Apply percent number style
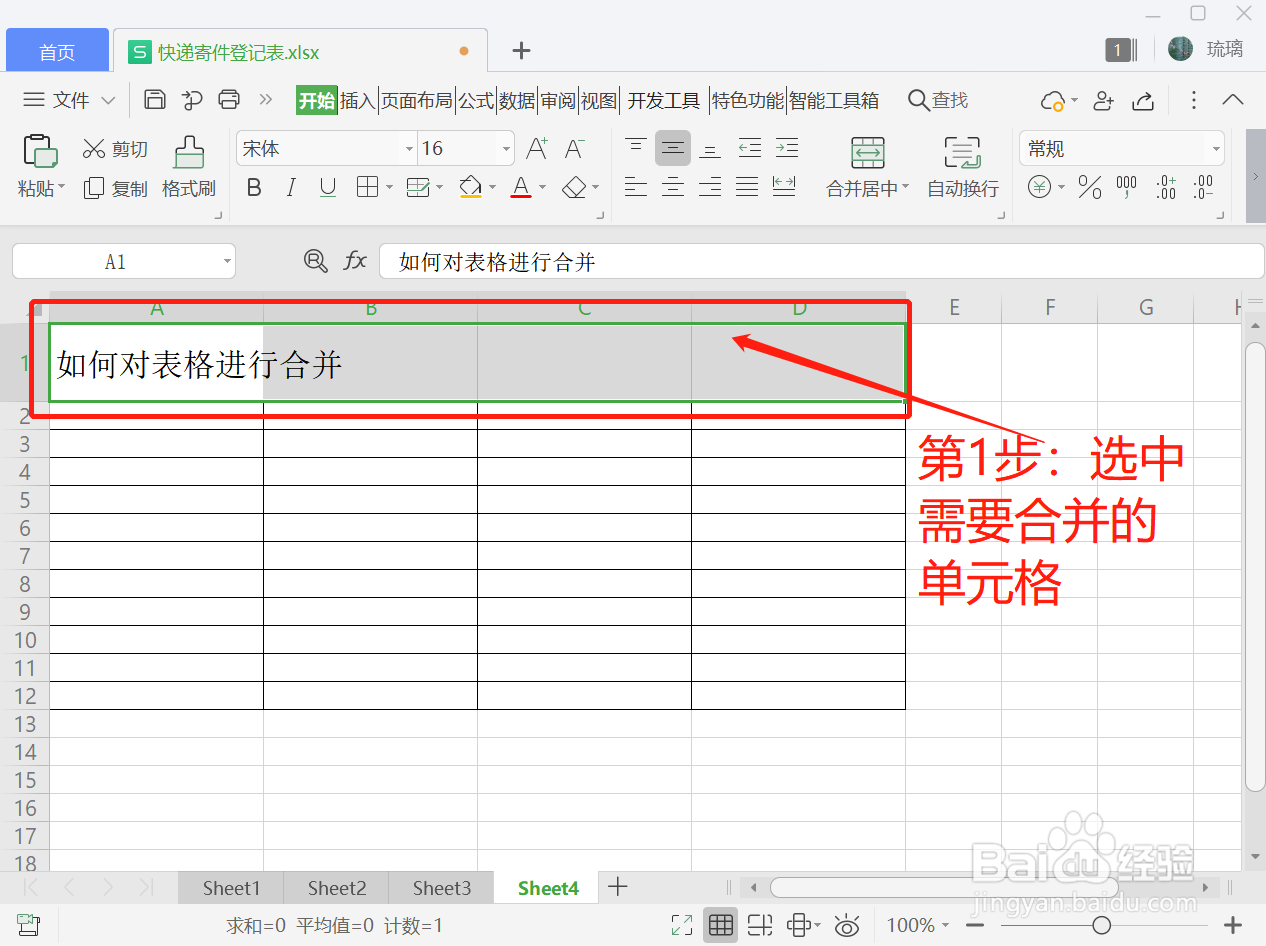1266x946 pixels. pyautogui.click(x=1089, y=188)
